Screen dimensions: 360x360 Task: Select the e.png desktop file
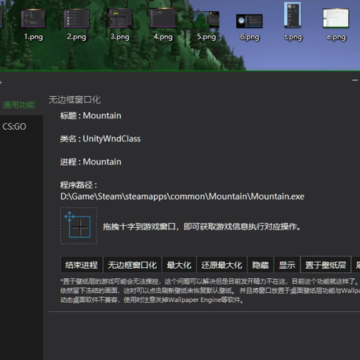pyautogui.click(x=336, y=25)
